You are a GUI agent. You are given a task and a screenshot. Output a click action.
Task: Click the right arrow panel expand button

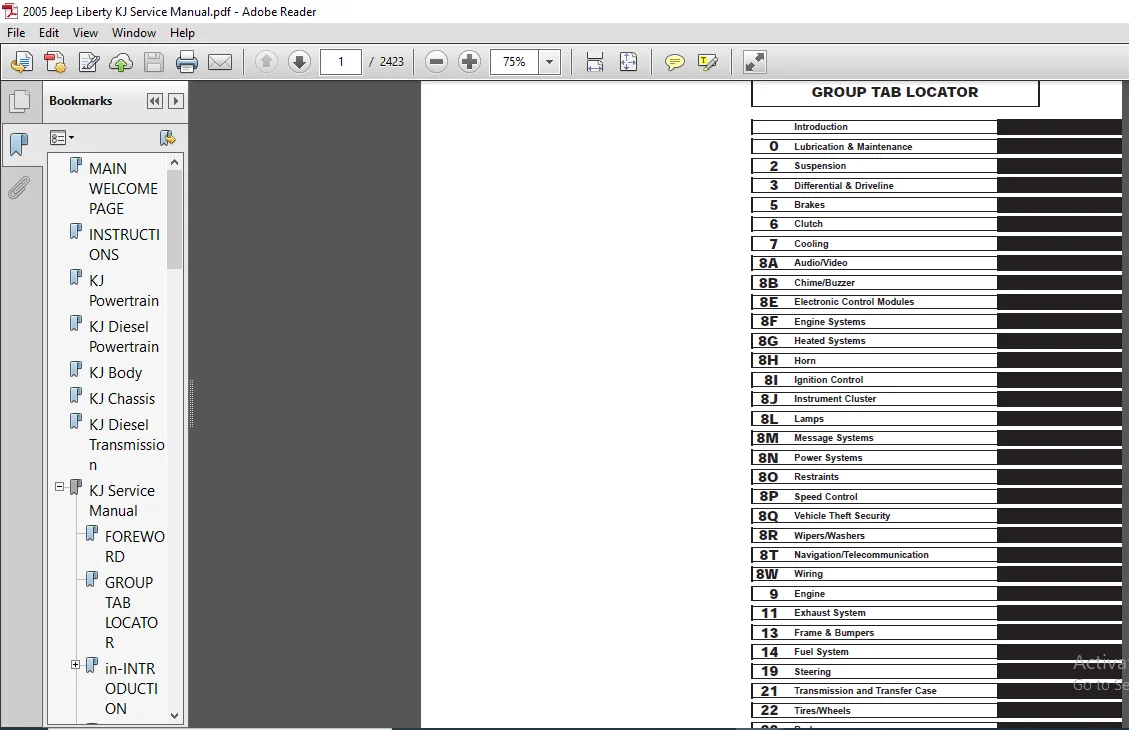pos(176,101)
